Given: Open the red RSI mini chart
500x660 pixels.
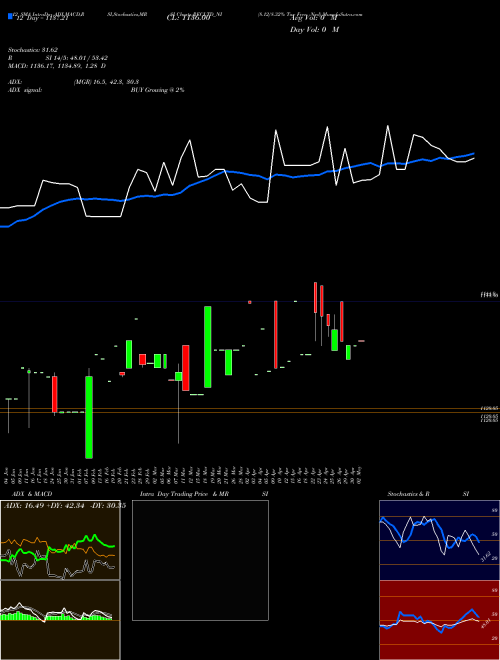Looking at the screenshot, I should point(439,620).
